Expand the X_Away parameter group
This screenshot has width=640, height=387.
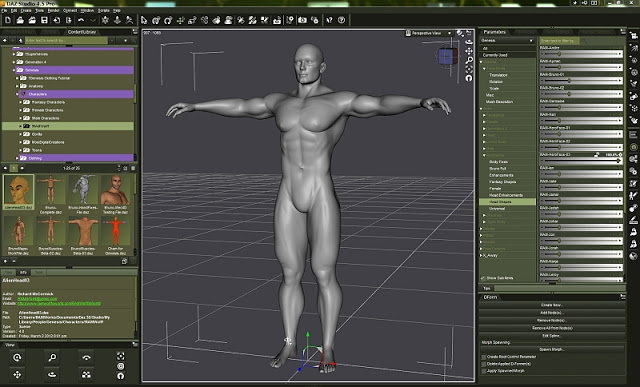pyautogui.click(x=481, y=256)
